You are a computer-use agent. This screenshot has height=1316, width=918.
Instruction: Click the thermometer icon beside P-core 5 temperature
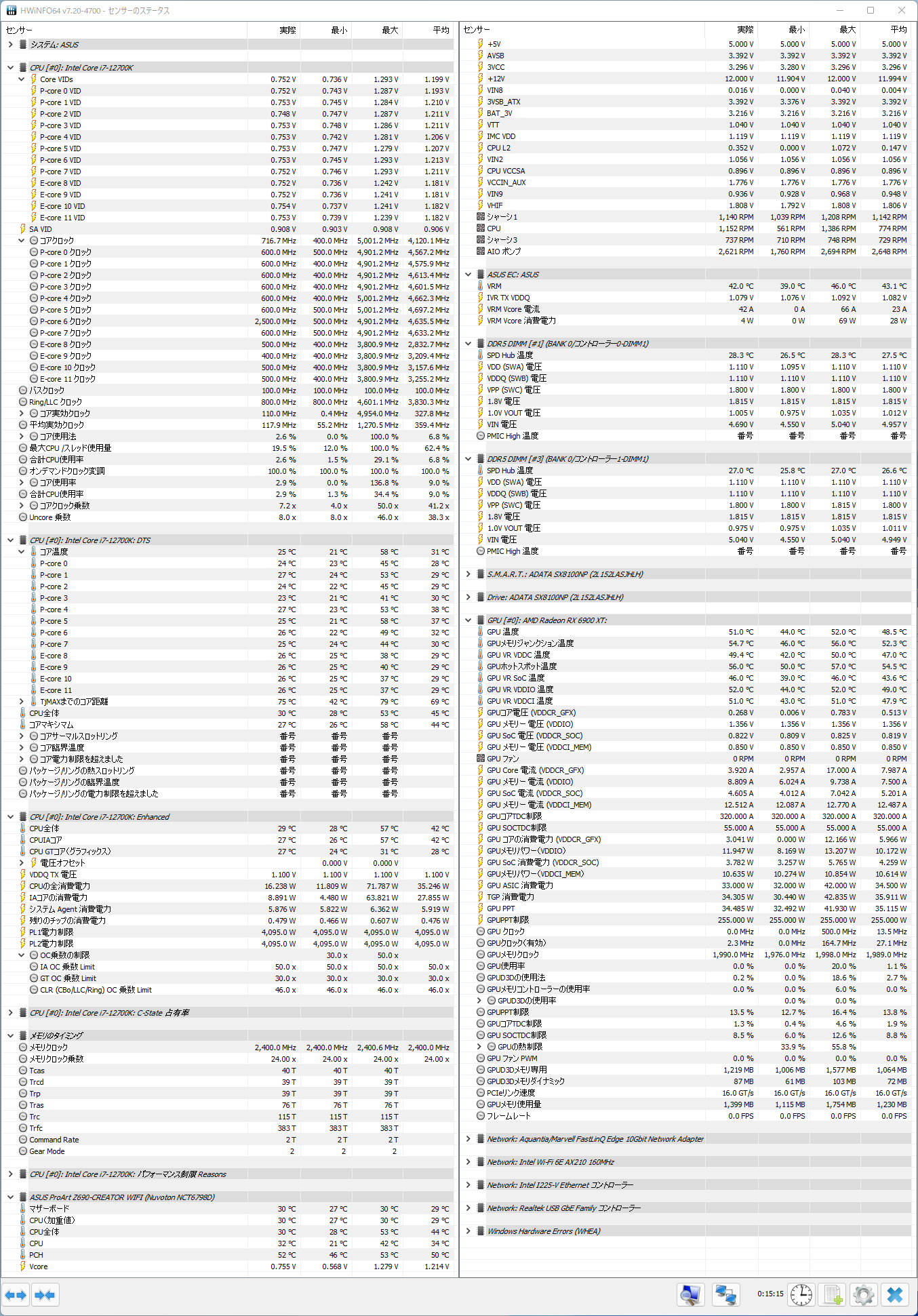[33, 621]
